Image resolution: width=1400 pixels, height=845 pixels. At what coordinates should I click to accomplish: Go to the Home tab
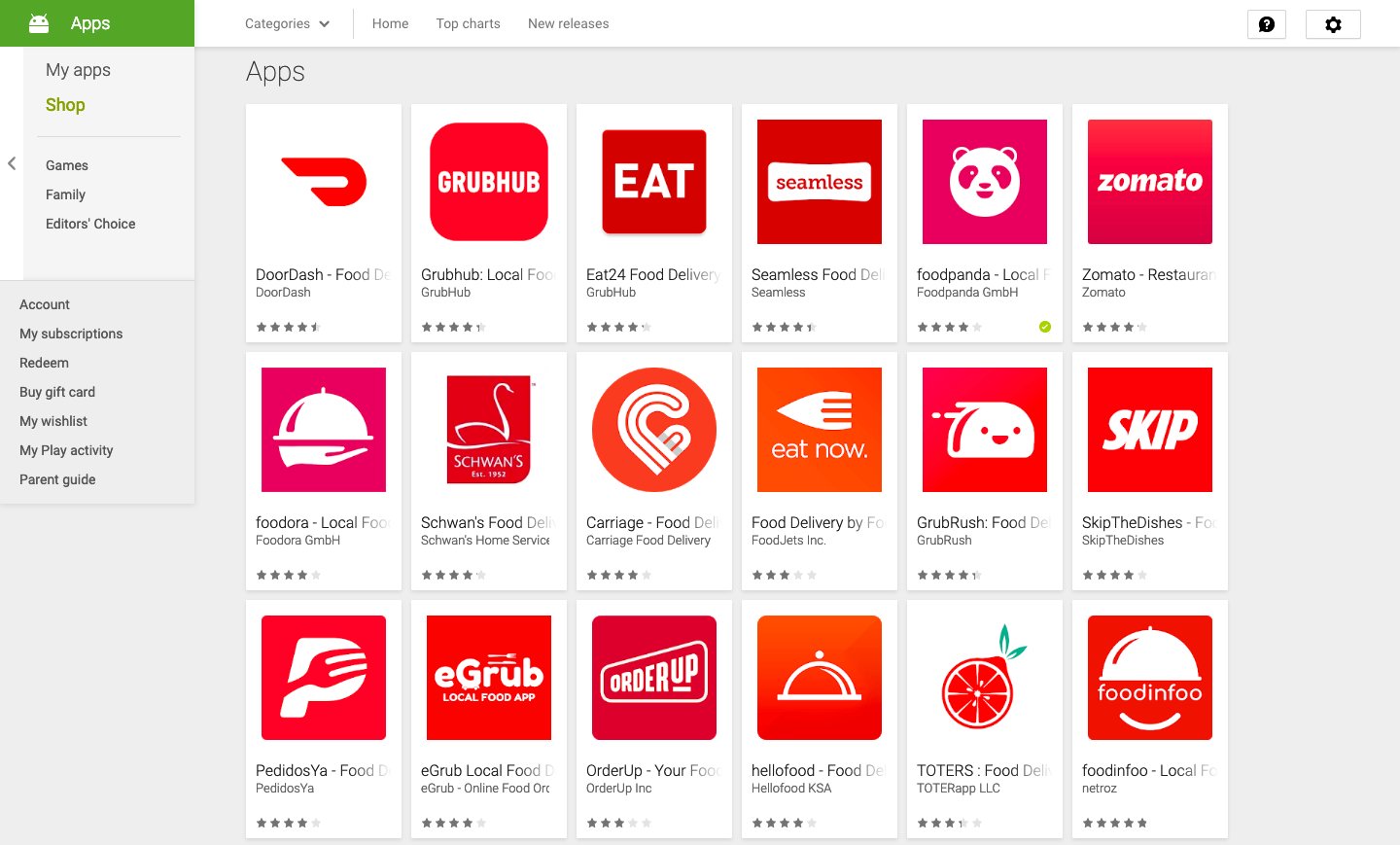coord(390,23)
